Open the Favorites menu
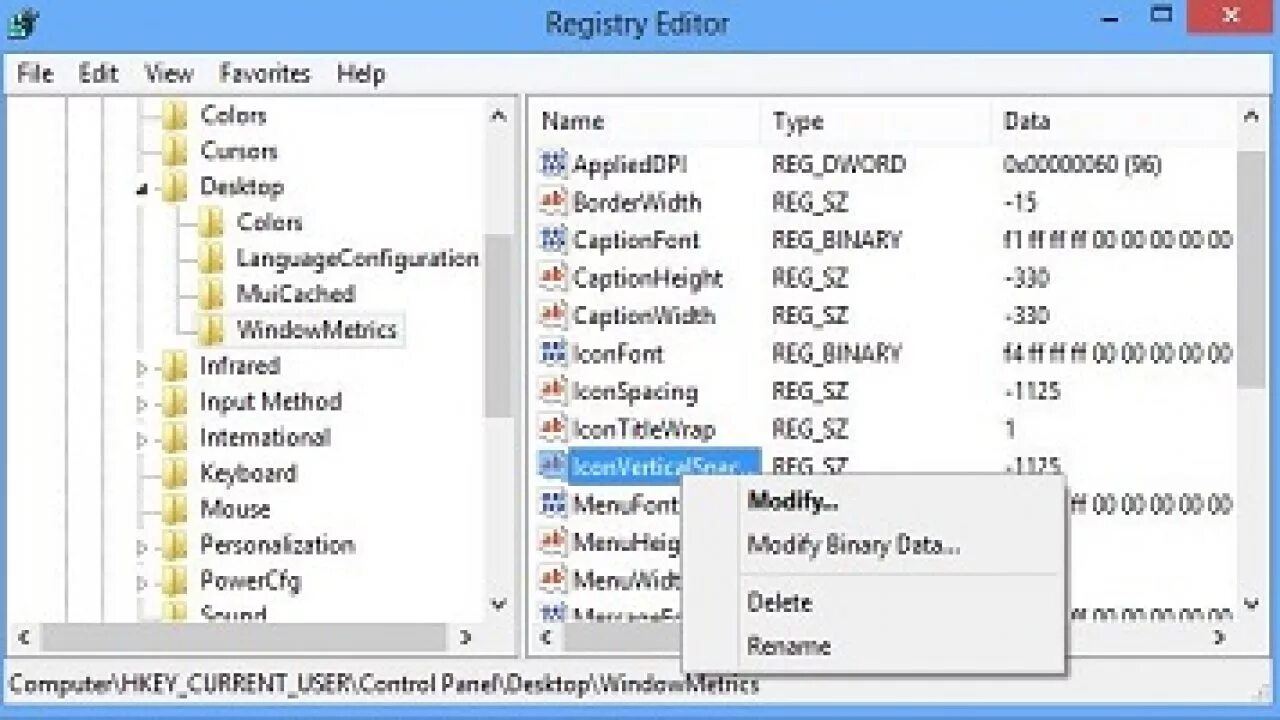 [x=265, y=73]
